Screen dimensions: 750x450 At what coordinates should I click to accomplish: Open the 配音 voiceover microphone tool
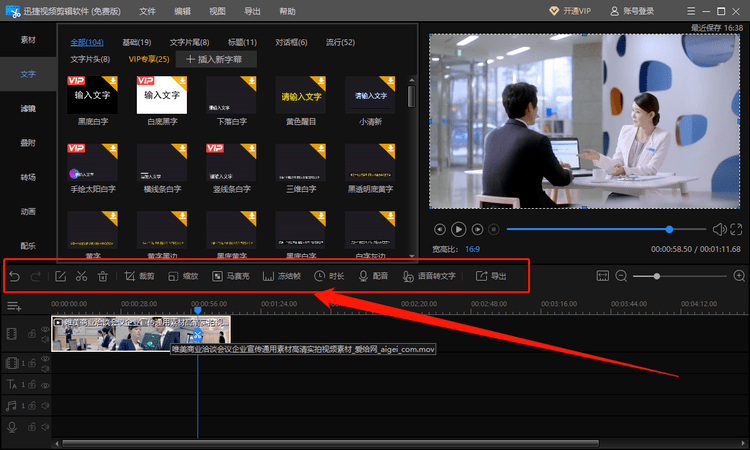click(x=374, y=276)
